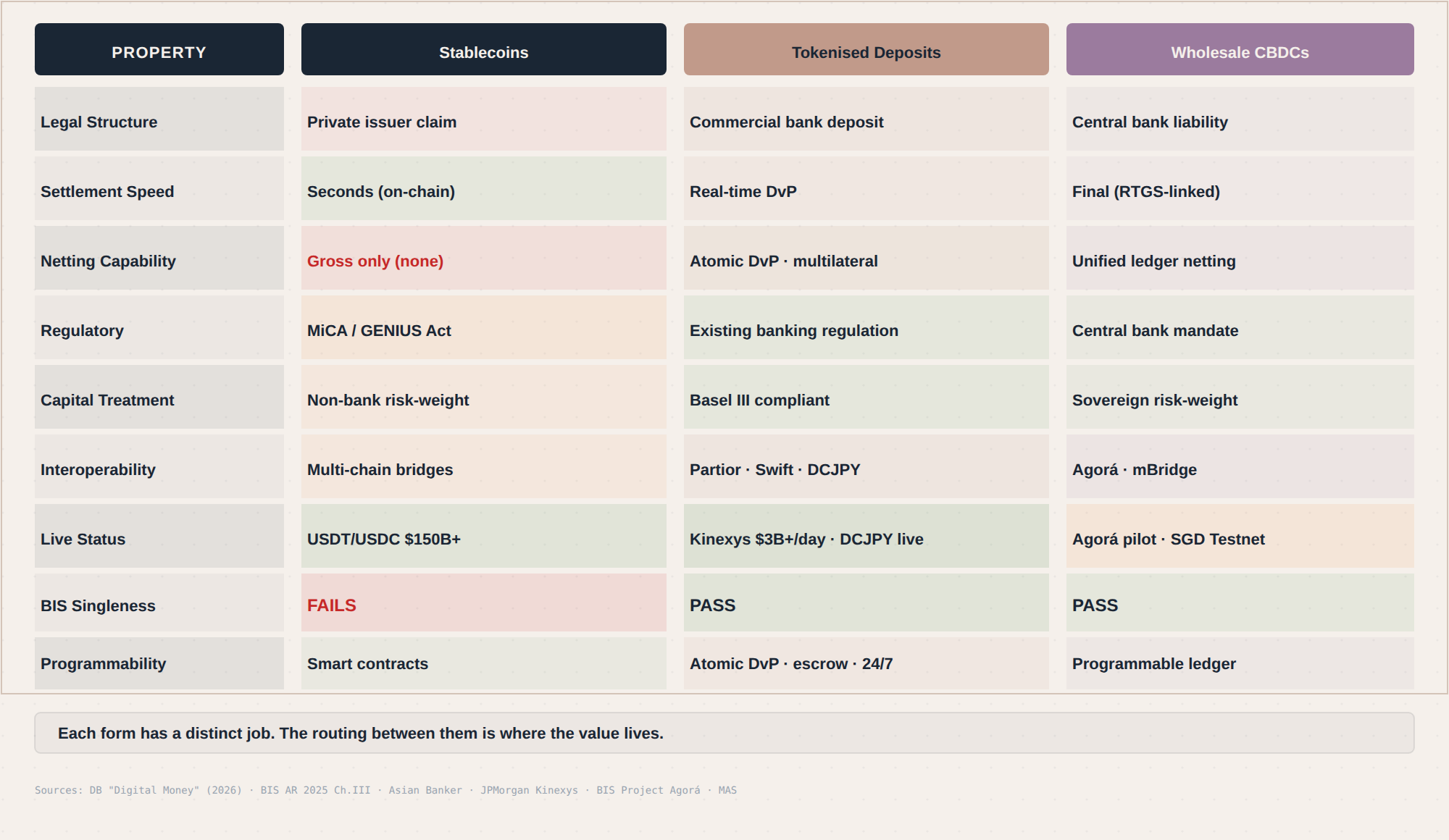Select the Non-bank risk-weight cell
Screen dimensions: 1449x840
(x=484, y=397)
